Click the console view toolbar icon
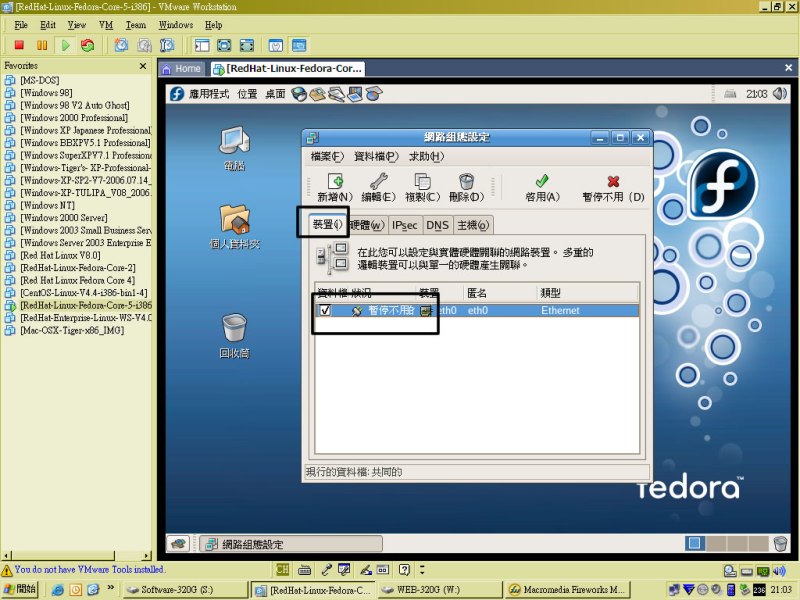 [x=299, y=45]
